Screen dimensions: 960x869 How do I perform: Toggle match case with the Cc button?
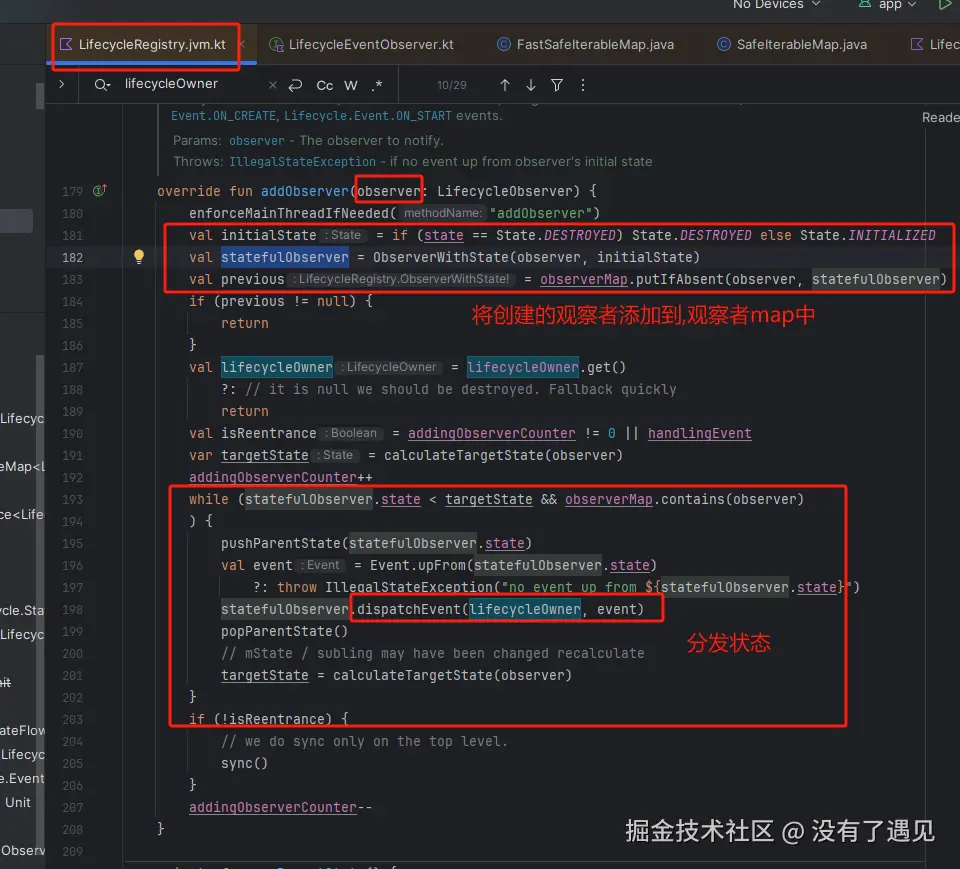[x=324, y=85]
